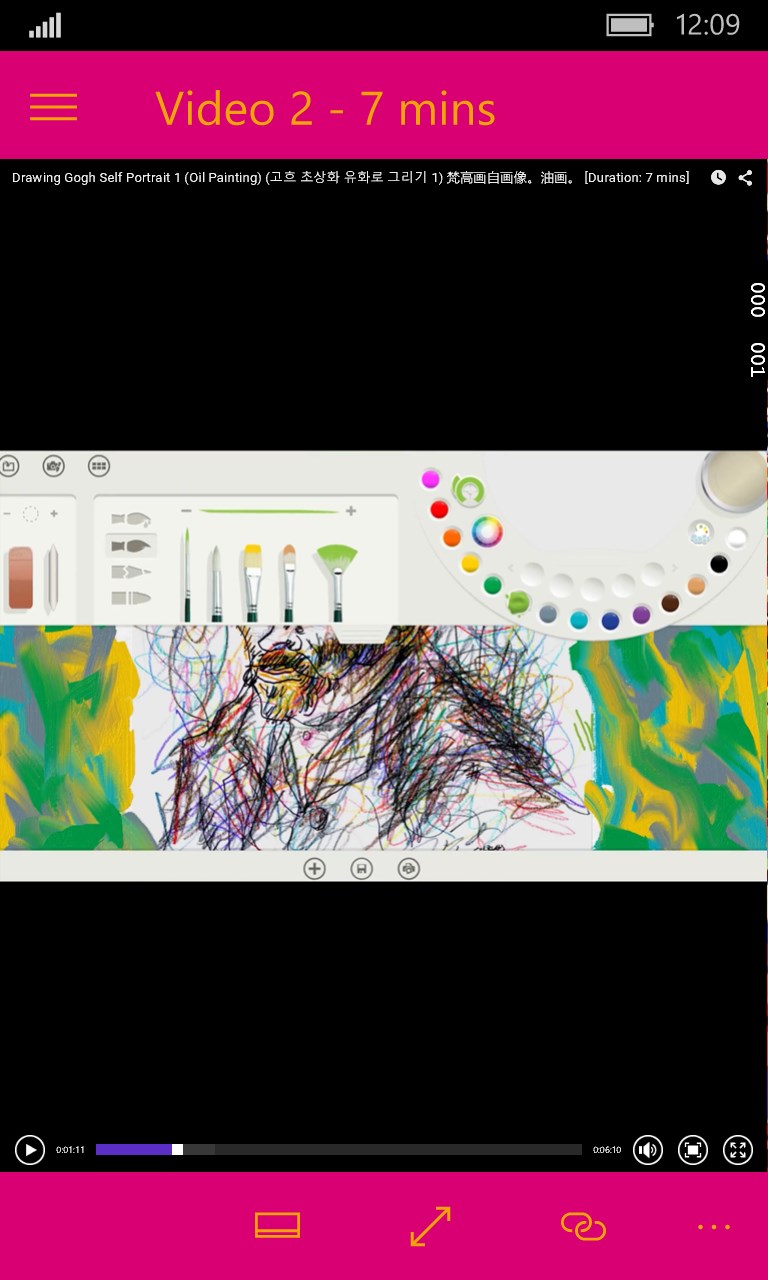
Task: Mute the video volume
Action: click(x=648, y=1150)
